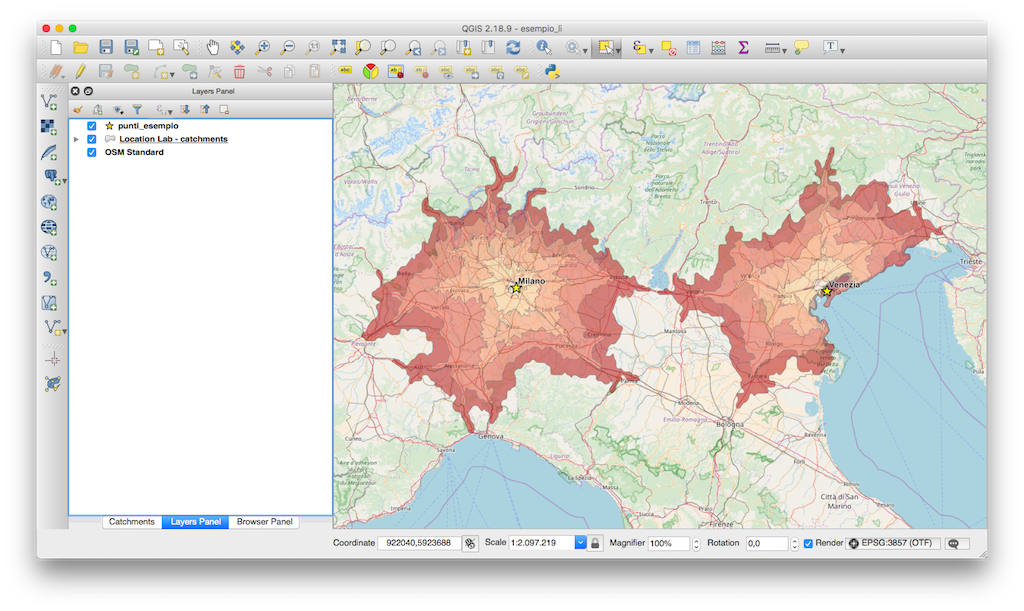Viewport: 1024px width, 611px height.
Task: Click into the Rotation 0,0 field
Action: click(x=767, y=543)
